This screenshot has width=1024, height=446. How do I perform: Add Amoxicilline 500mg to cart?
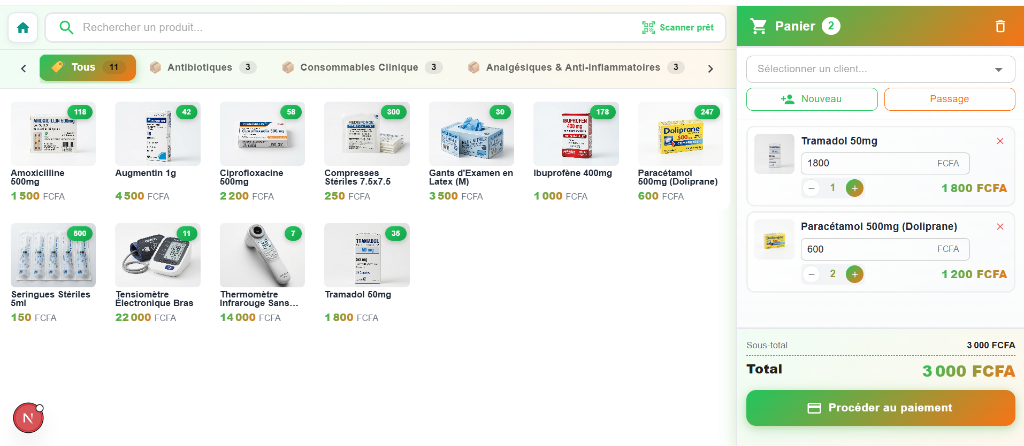(54, 151)
